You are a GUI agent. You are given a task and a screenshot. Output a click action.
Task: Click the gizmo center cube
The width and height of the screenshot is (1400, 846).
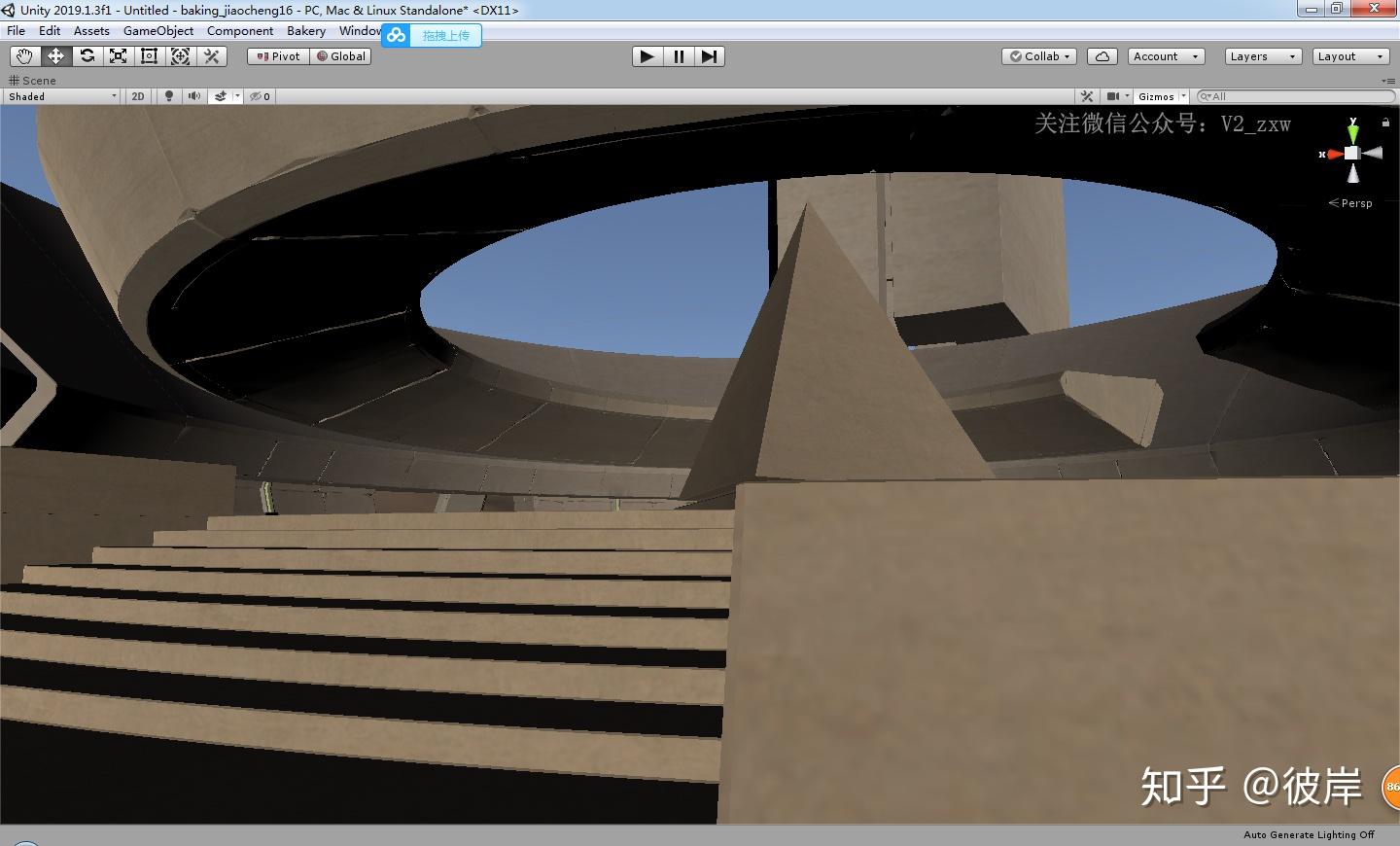[x=1351, y=153]
